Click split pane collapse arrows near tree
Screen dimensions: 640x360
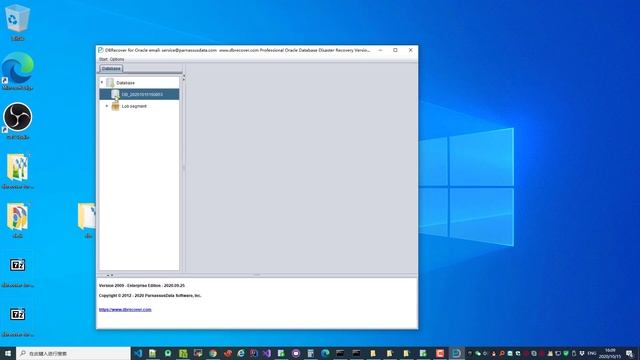183,78
